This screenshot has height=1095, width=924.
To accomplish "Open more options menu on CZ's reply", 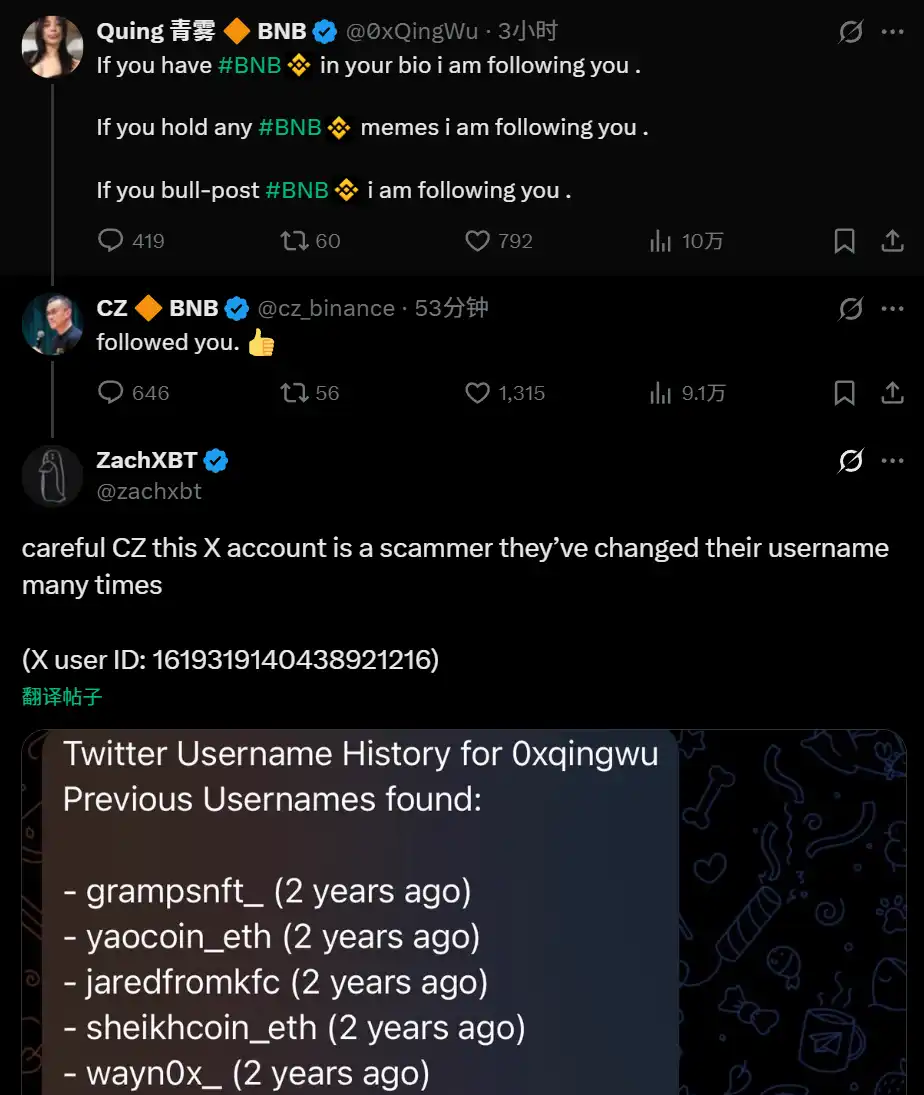I will point(892,309).
